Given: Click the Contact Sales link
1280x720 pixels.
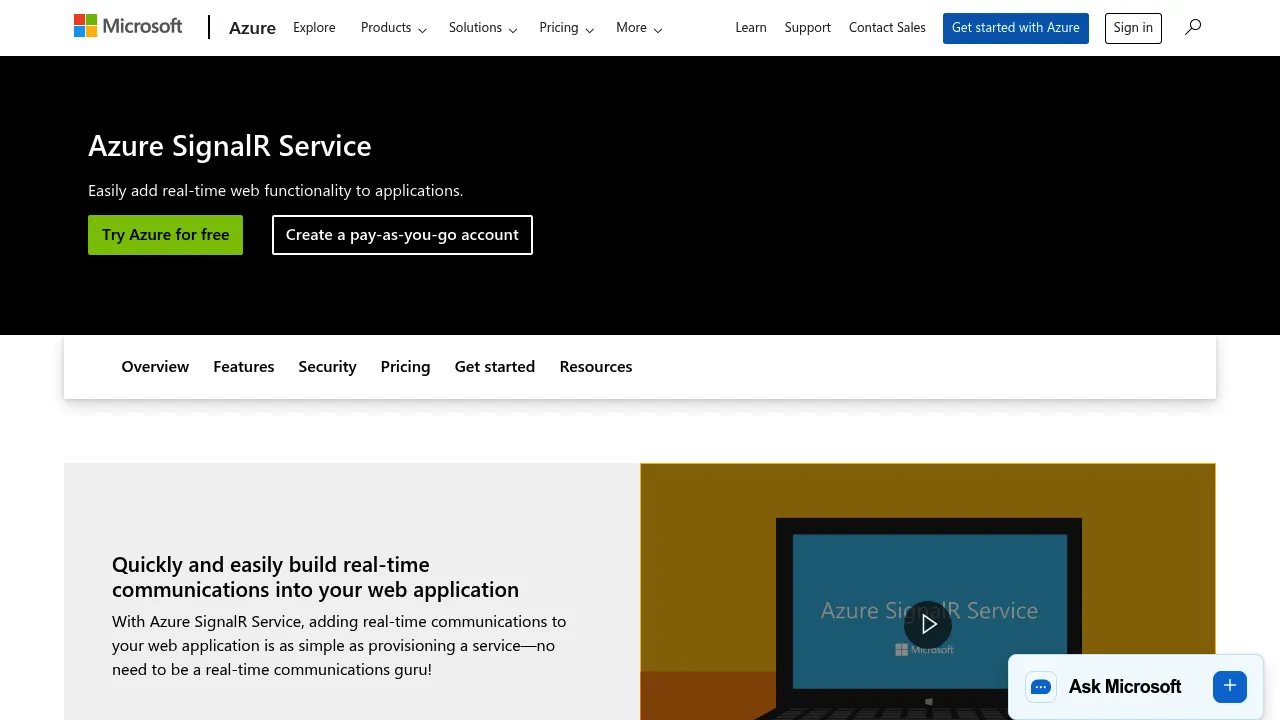Looking at the screenshot, I should tap(887, 28).
